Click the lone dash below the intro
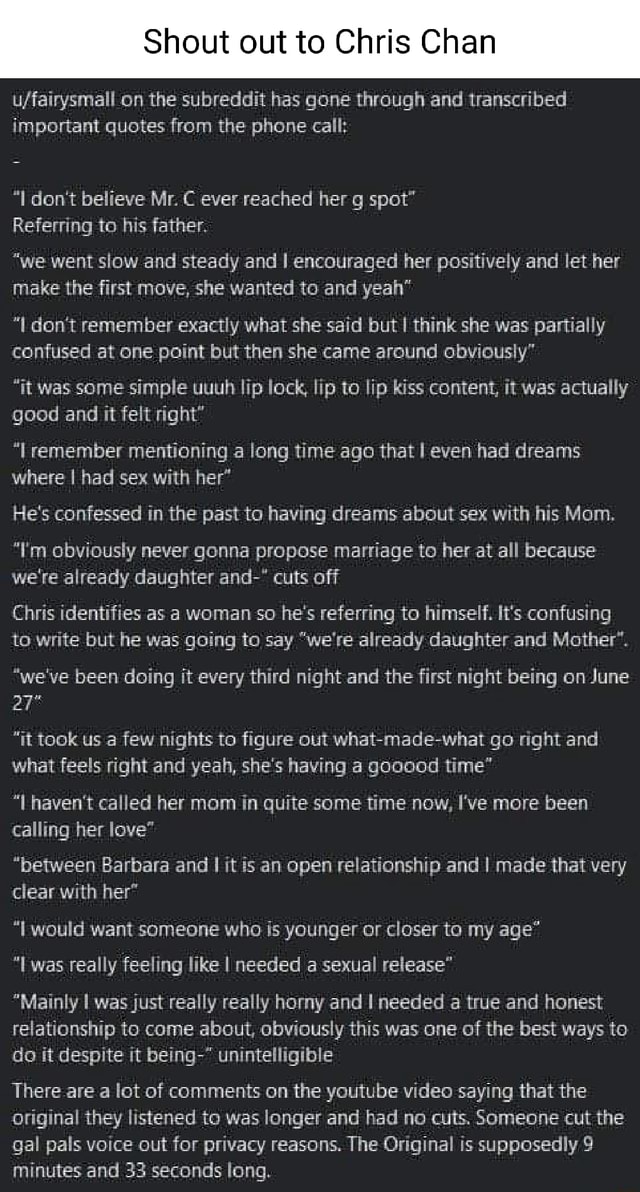Screen dimensions: 640x1192 16,161
